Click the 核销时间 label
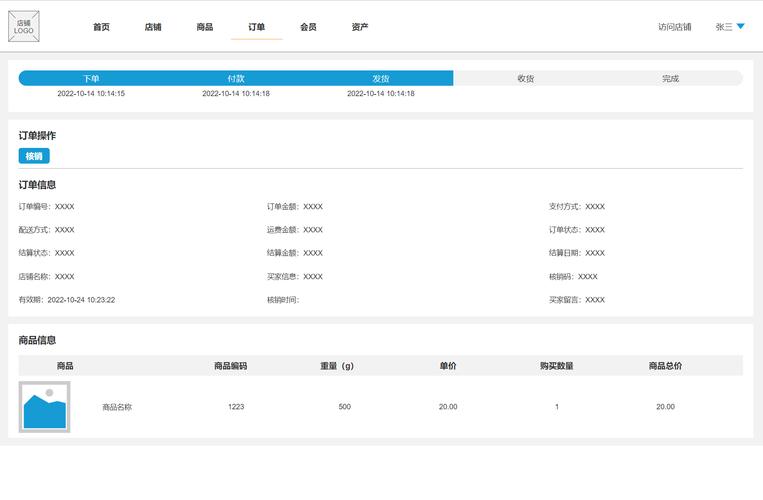Viewport: 763px width, 500px height. click(283, 300)
